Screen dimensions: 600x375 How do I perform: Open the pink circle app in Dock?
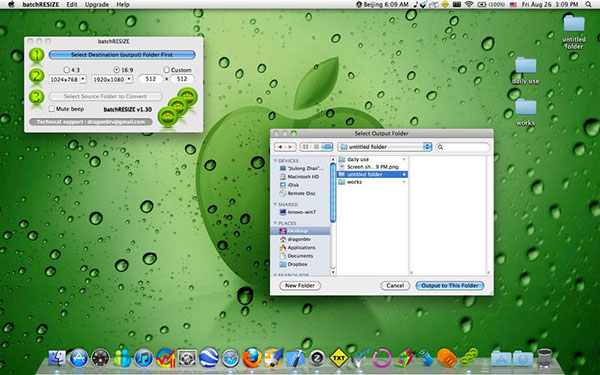coord(382,359)
